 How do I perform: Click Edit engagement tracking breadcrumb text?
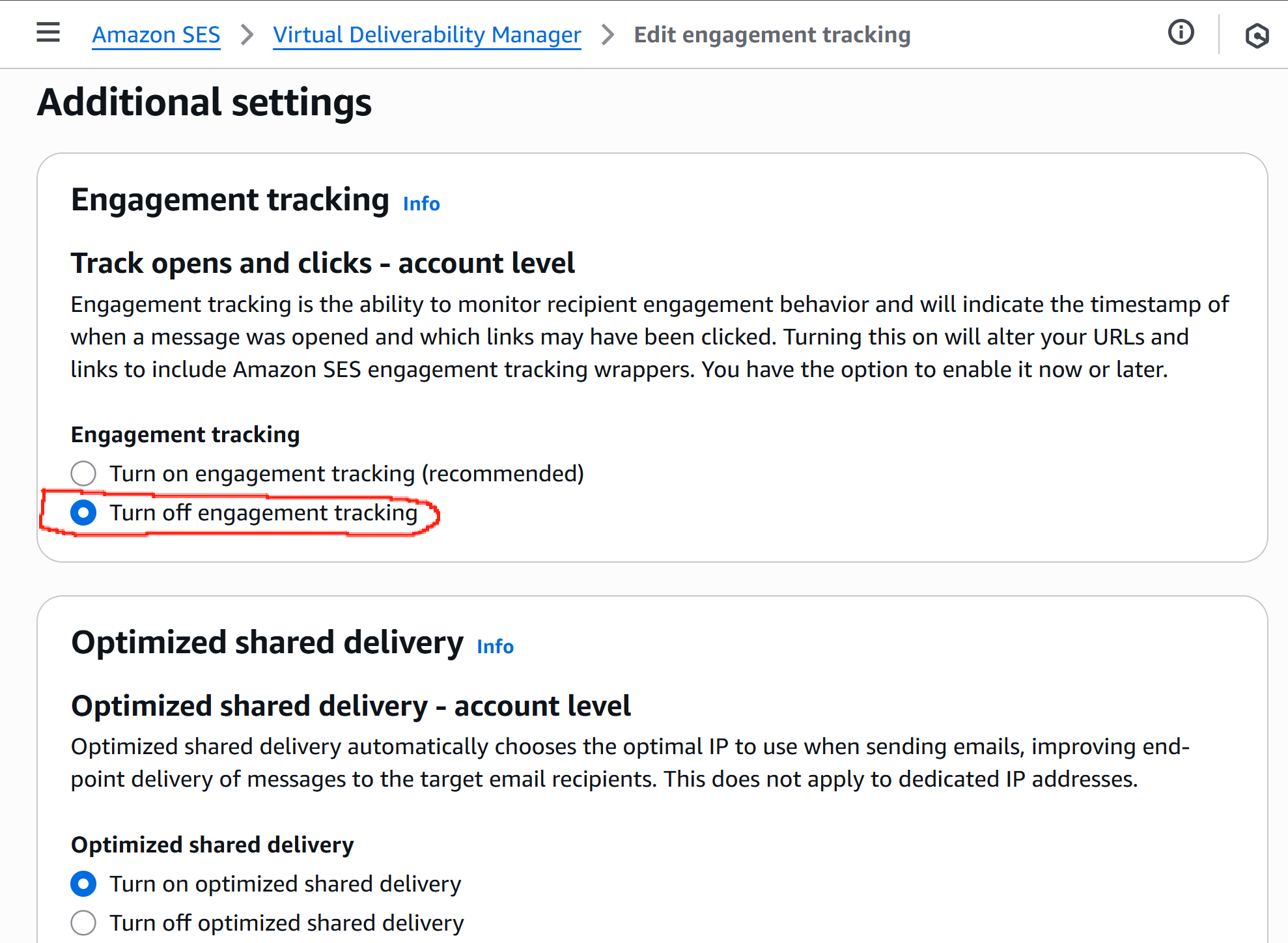[772, 35]
